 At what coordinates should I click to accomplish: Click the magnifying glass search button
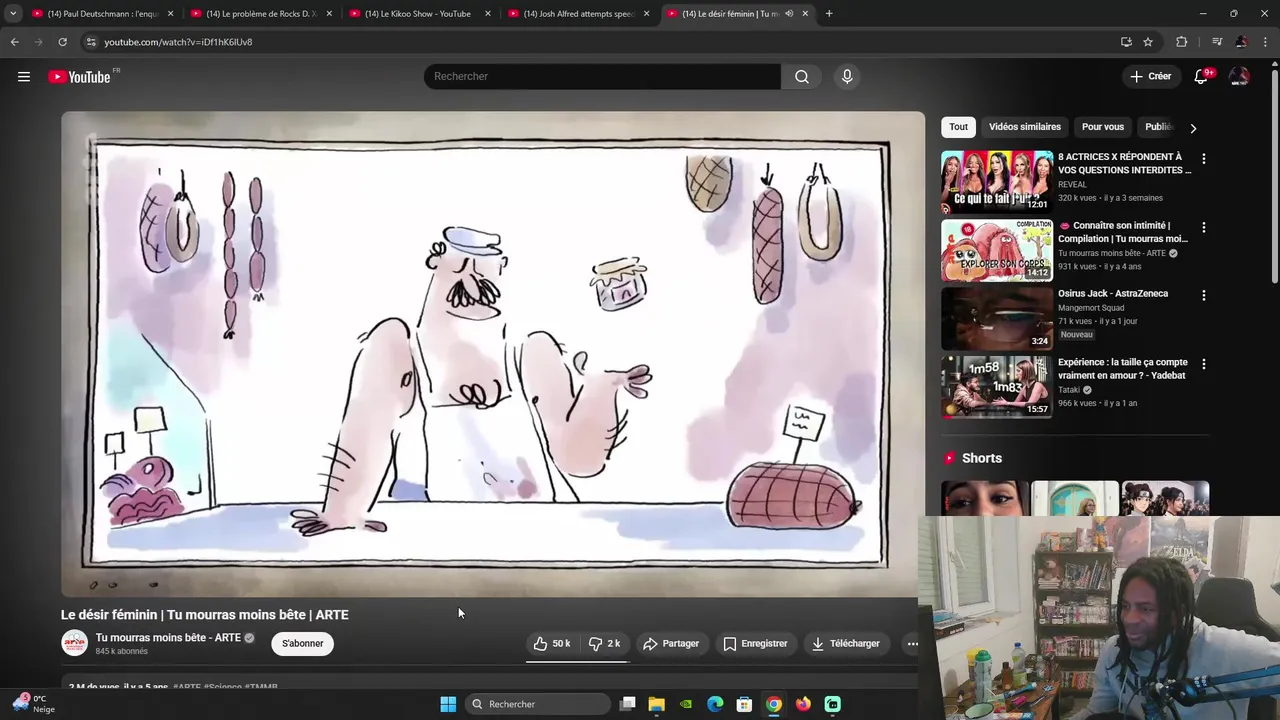tap(802, 77)
